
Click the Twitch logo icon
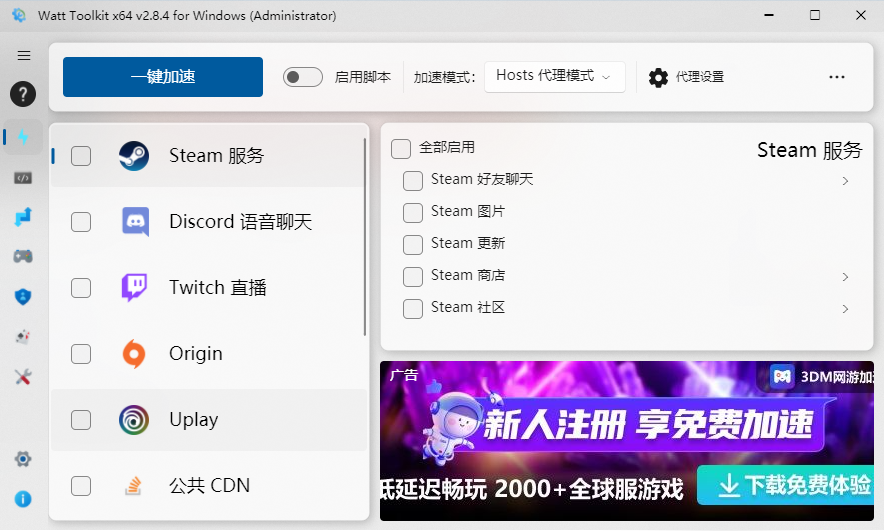[135, 287]
